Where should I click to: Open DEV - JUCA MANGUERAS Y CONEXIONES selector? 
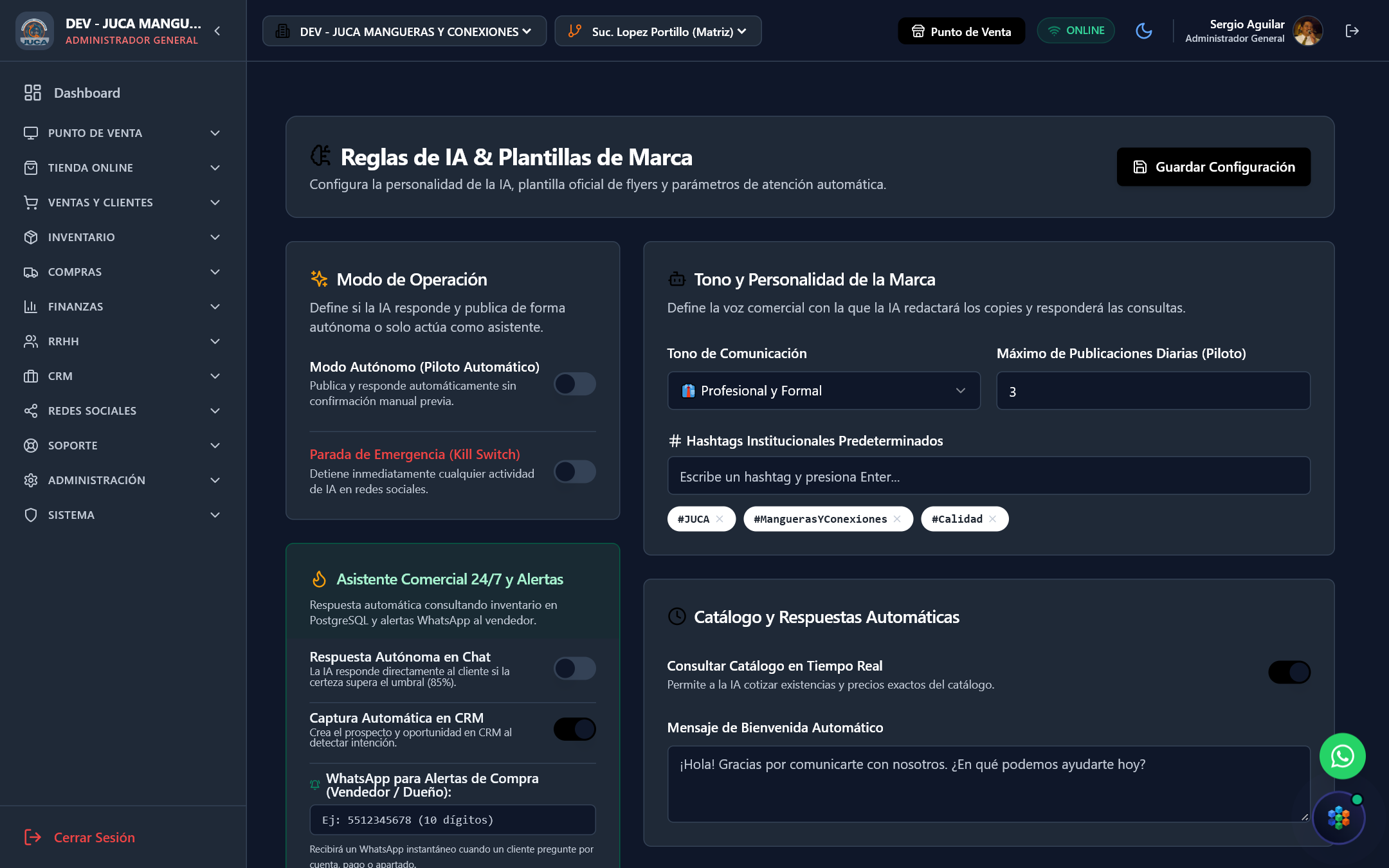(404, 31)
